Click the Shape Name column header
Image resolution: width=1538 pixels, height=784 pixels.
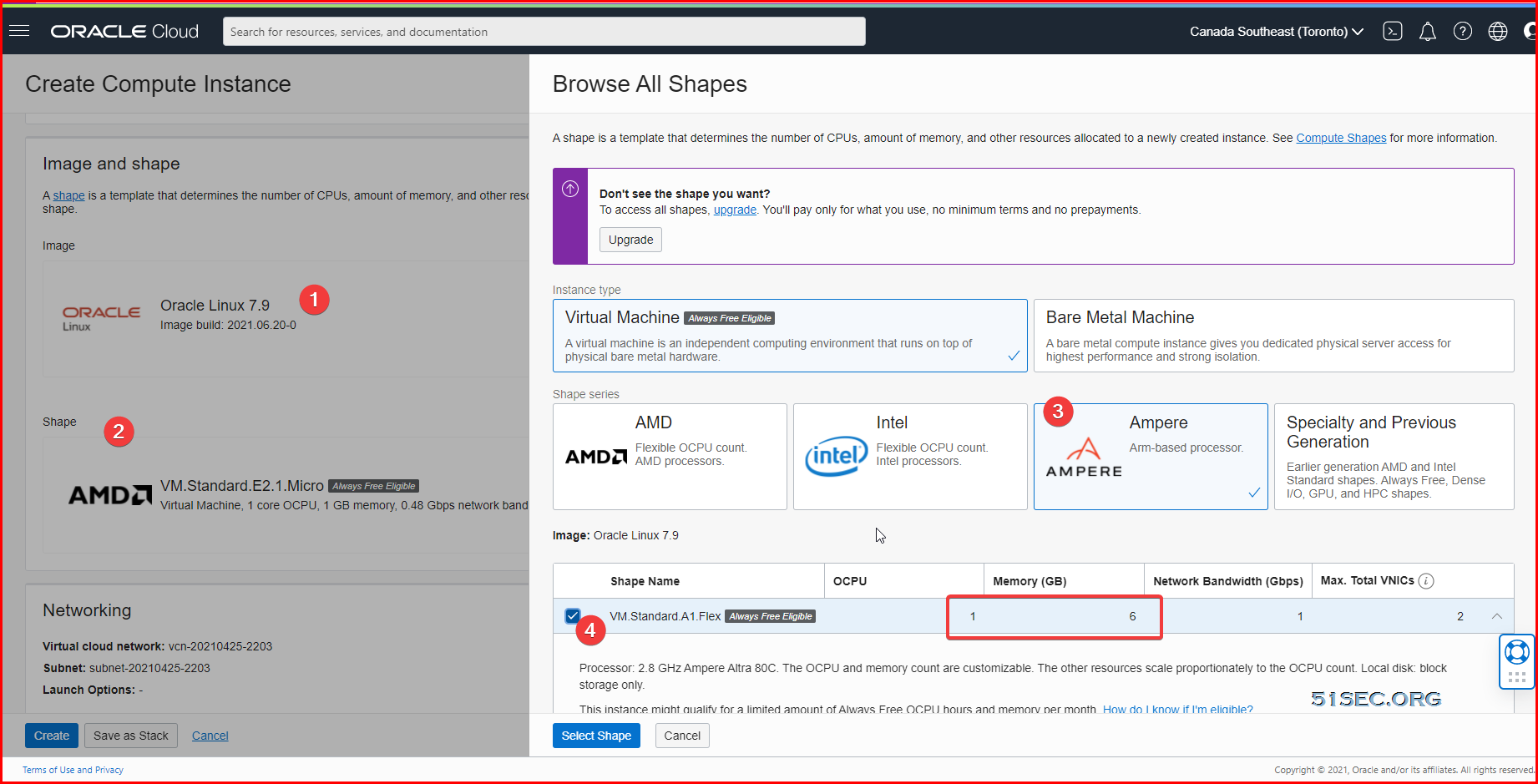point(645,581)
